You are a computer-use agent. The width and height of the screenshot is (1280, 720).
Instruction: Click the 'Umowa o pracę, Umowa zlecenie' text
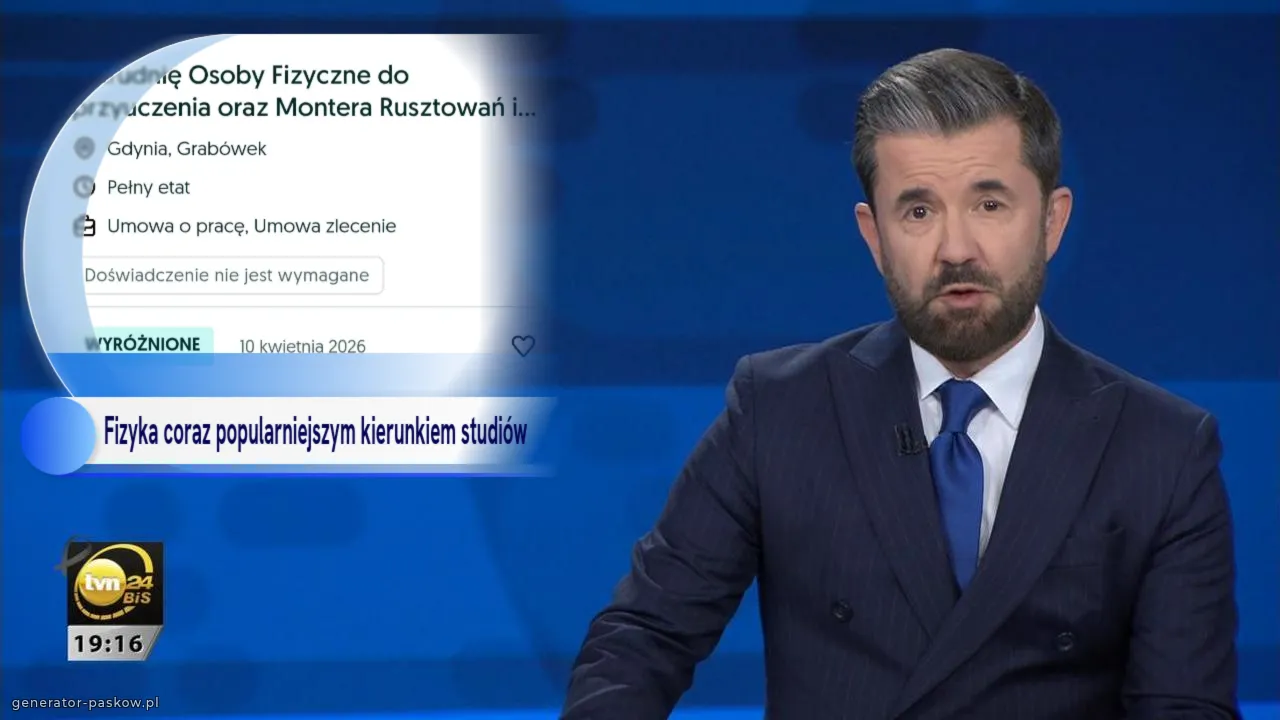[251, 226]
